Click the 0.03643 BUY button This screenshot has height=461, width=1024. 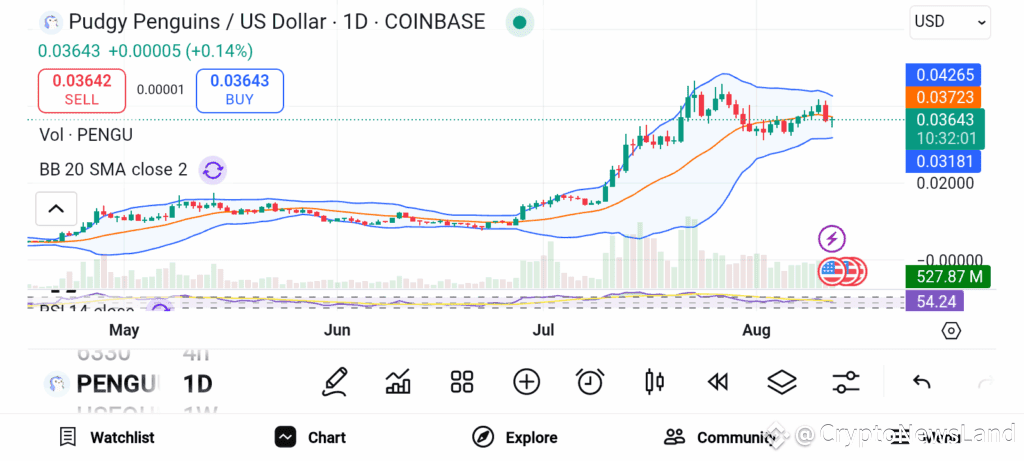click(x=240, y=90)
